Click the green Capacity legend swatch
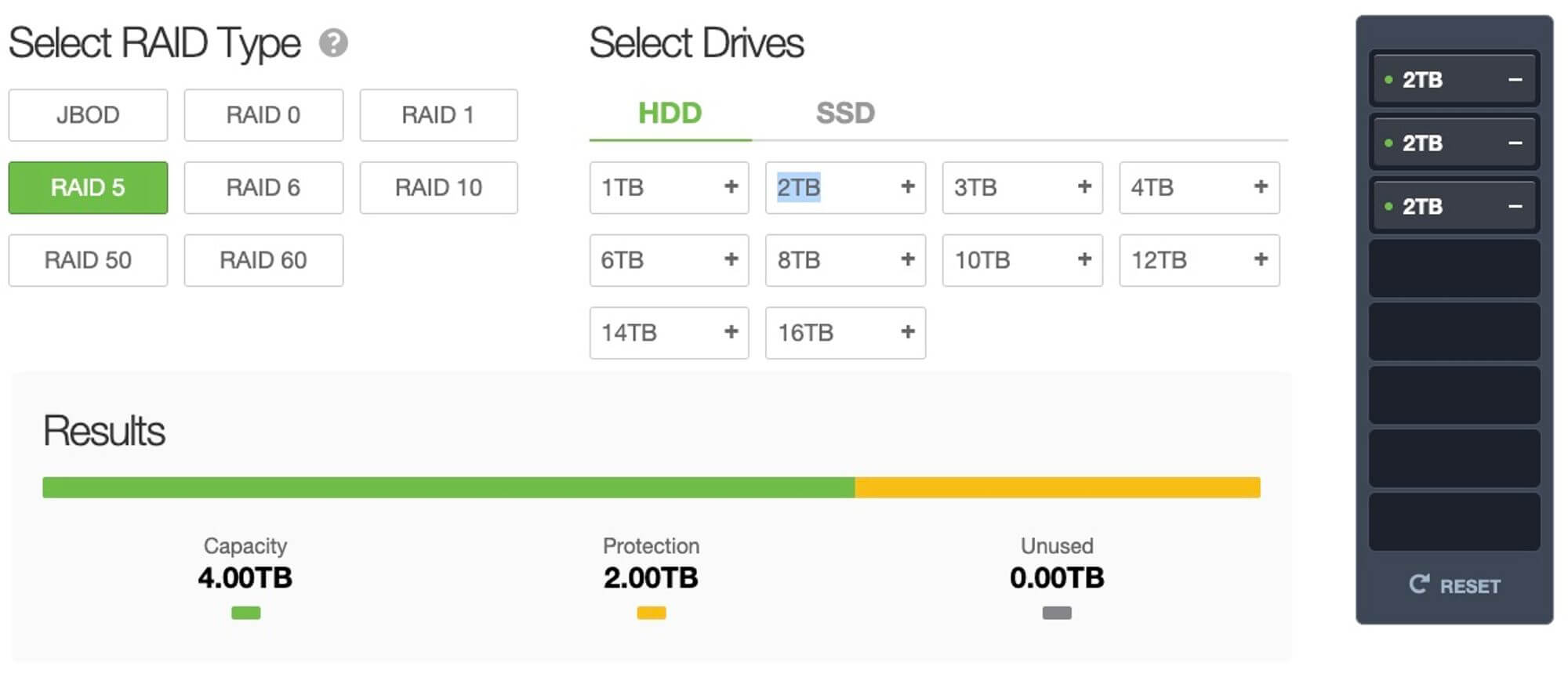 pyautogui.click(x=246, y=613)
